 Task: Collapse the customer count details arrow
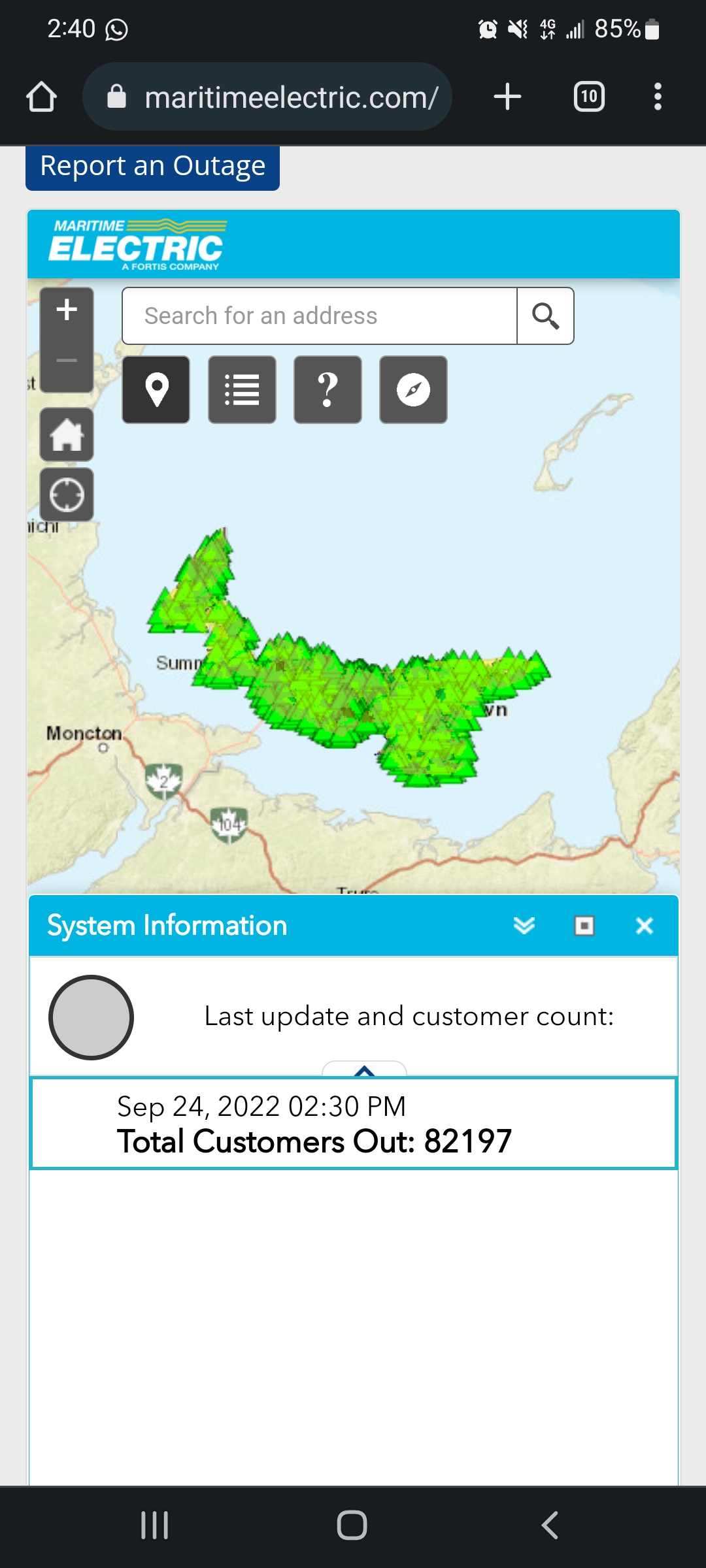[364, 1070]
